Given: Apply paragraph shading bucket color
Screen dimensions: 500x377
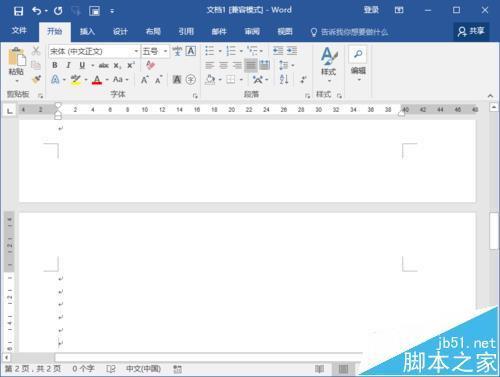Looking at the screenshot, I should [x=210, y=80].
